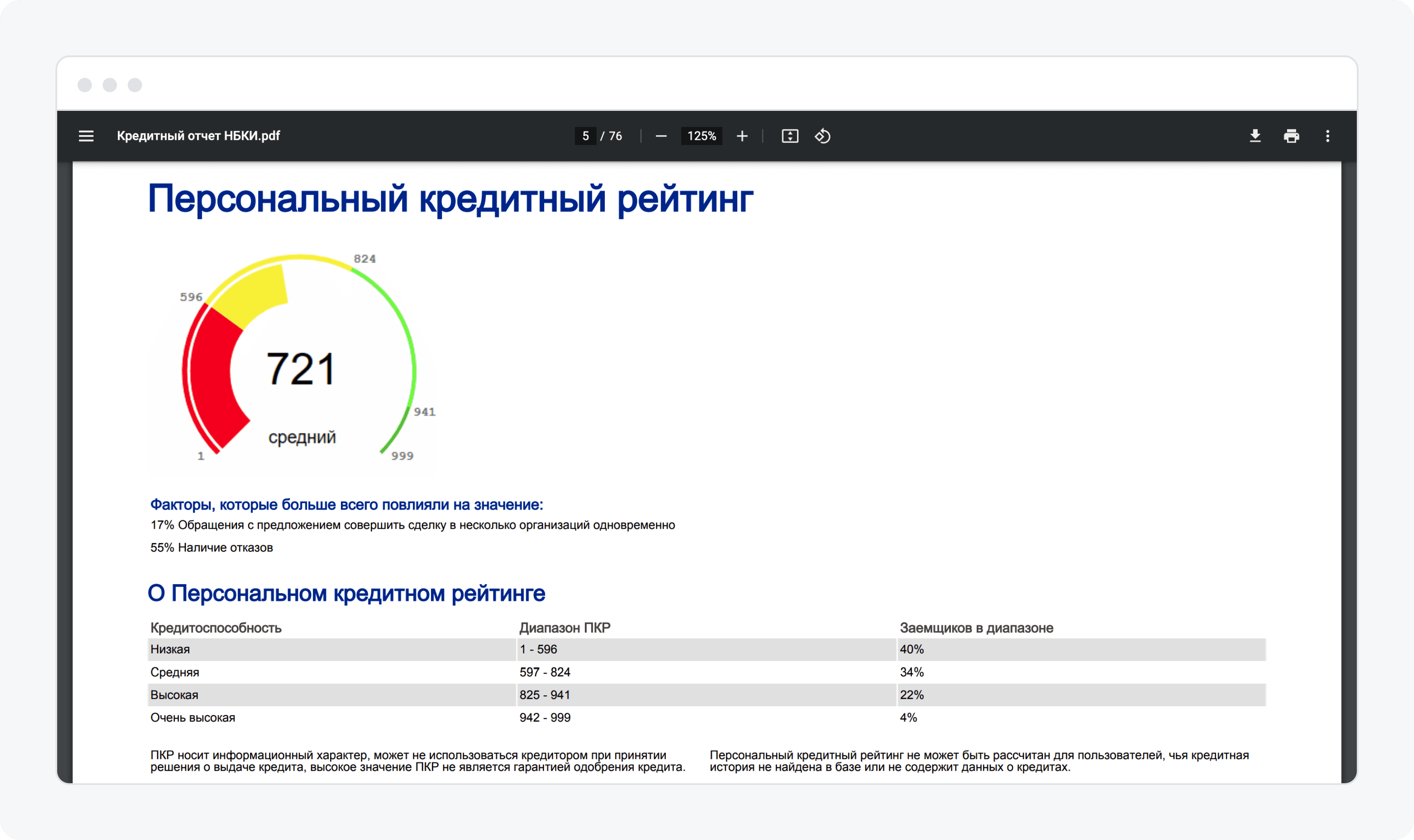Rotate the document counterclockwise
Screen dimensions: 1414x840
pos(822,136)
